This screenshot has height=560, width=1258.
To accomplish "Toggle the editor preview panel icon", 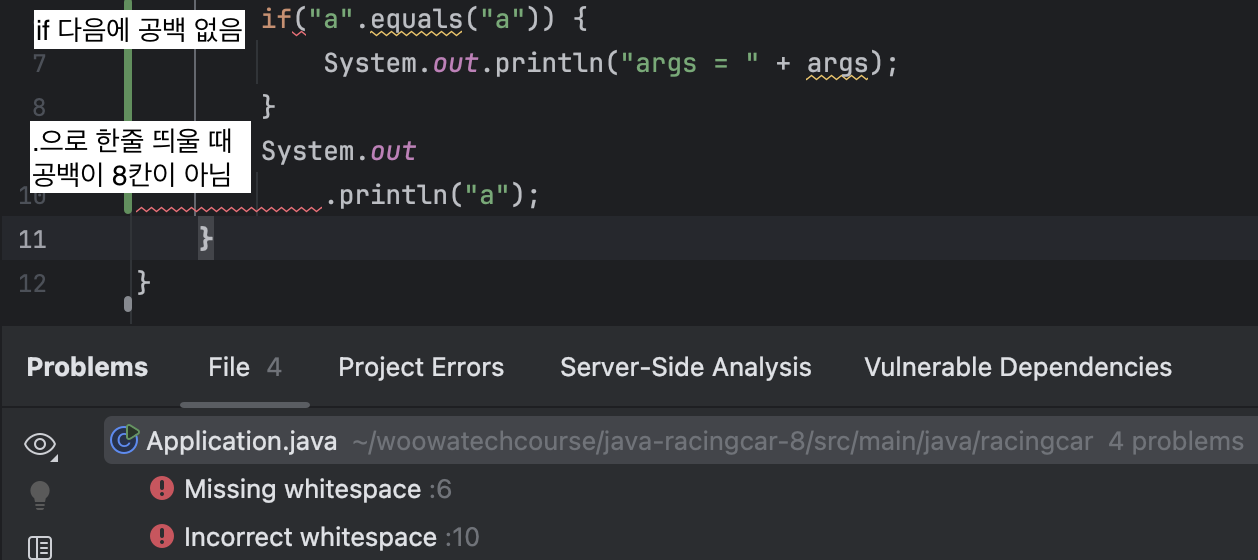I will [x=40, y=546].
